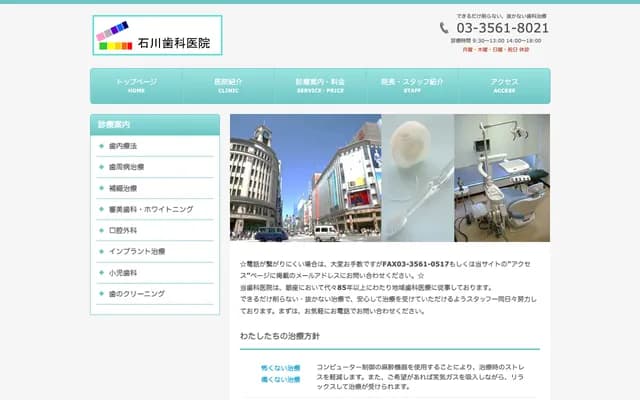Click the red closed-days notice text
Screen dimensions: 640x400
(x=496, y=49)
